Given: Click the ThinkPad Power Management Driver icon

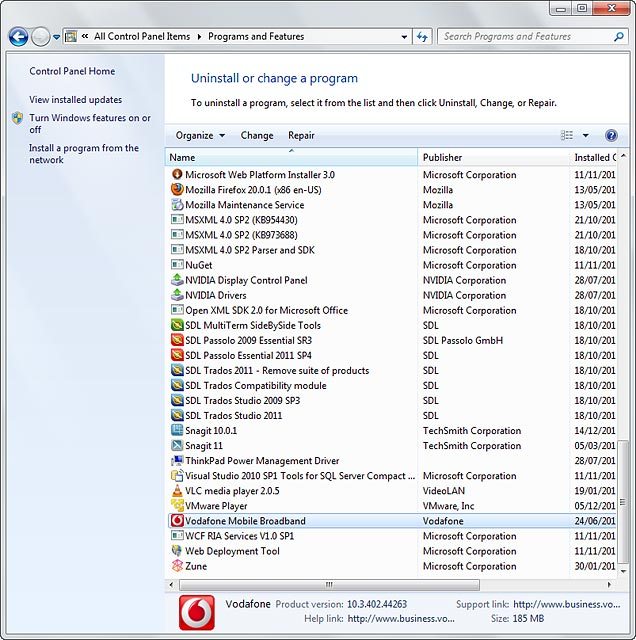Looking at the screenshot, I should pyautogui.click(x=177, y=460).
